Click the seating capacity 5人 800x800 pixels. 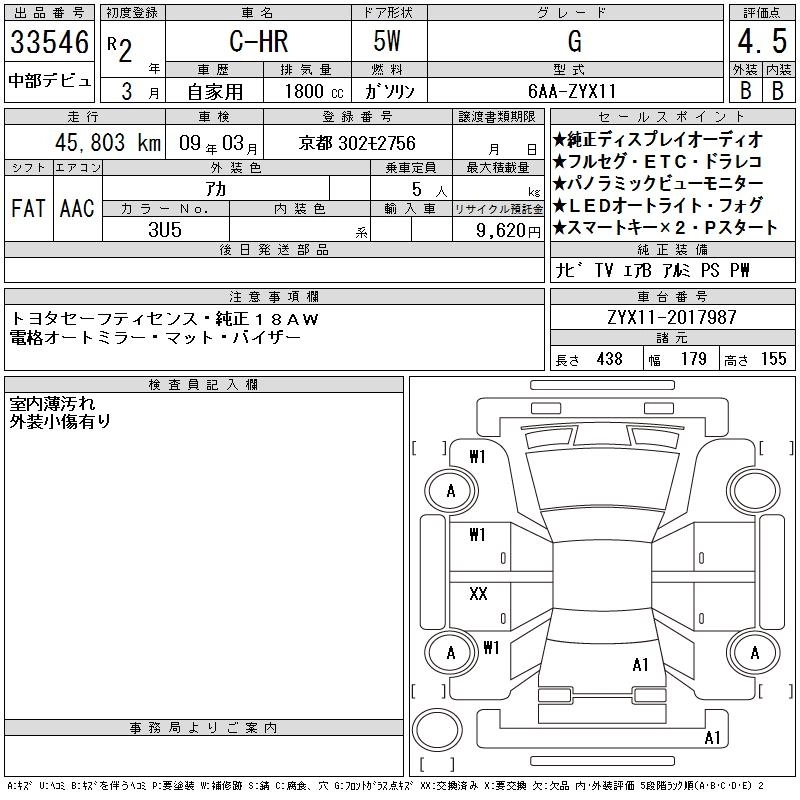point(430,190)
